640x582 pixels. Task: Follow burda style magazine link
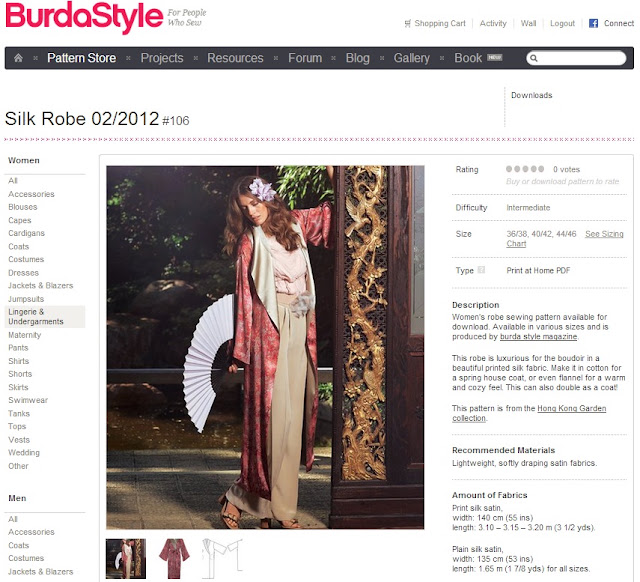538,336
